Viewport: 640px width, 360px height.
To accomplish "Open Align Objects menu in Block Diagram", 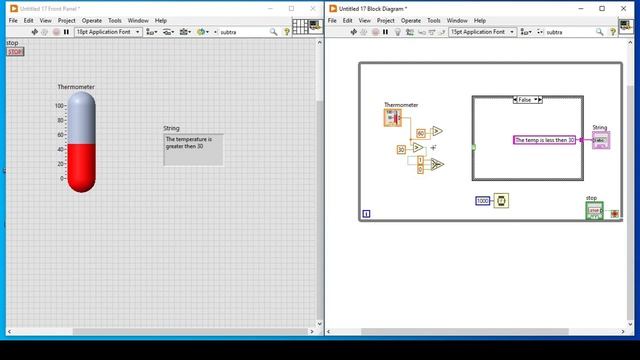I will [526, 32].
